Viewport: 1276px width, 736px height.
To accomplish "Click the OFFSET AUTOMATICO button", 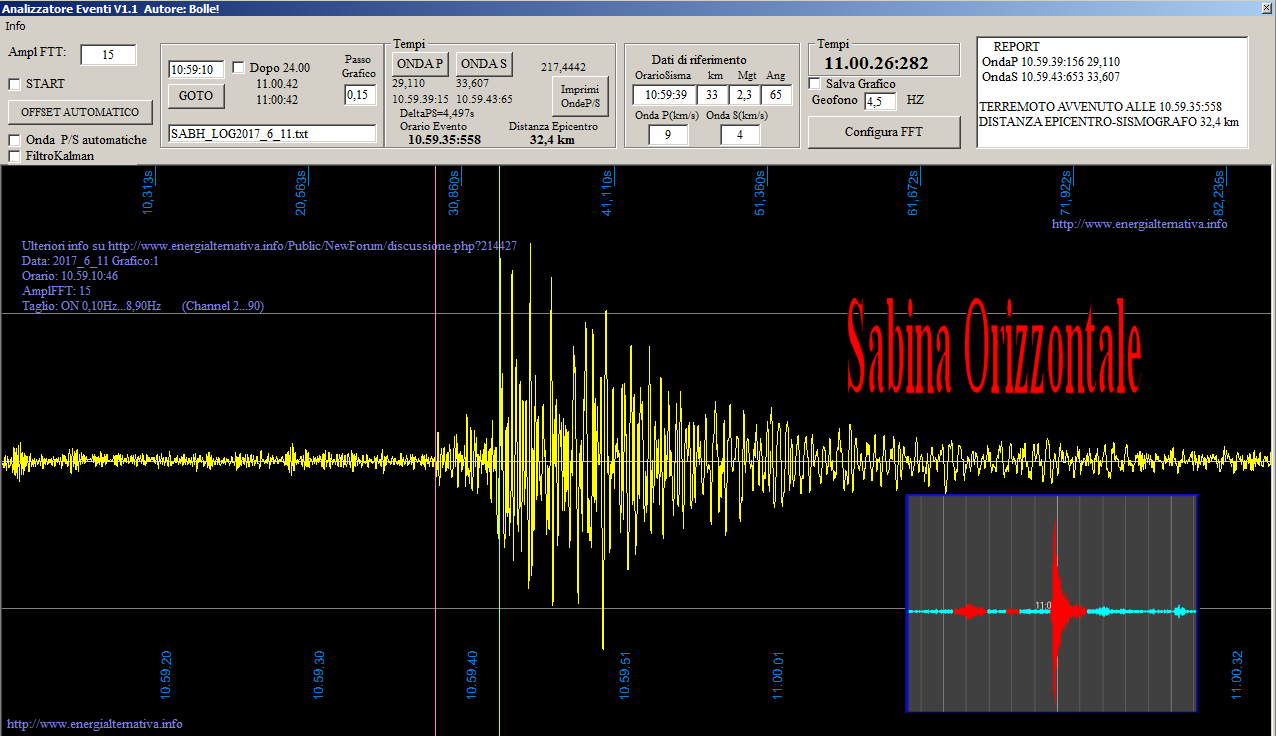I will click(80, 112).
